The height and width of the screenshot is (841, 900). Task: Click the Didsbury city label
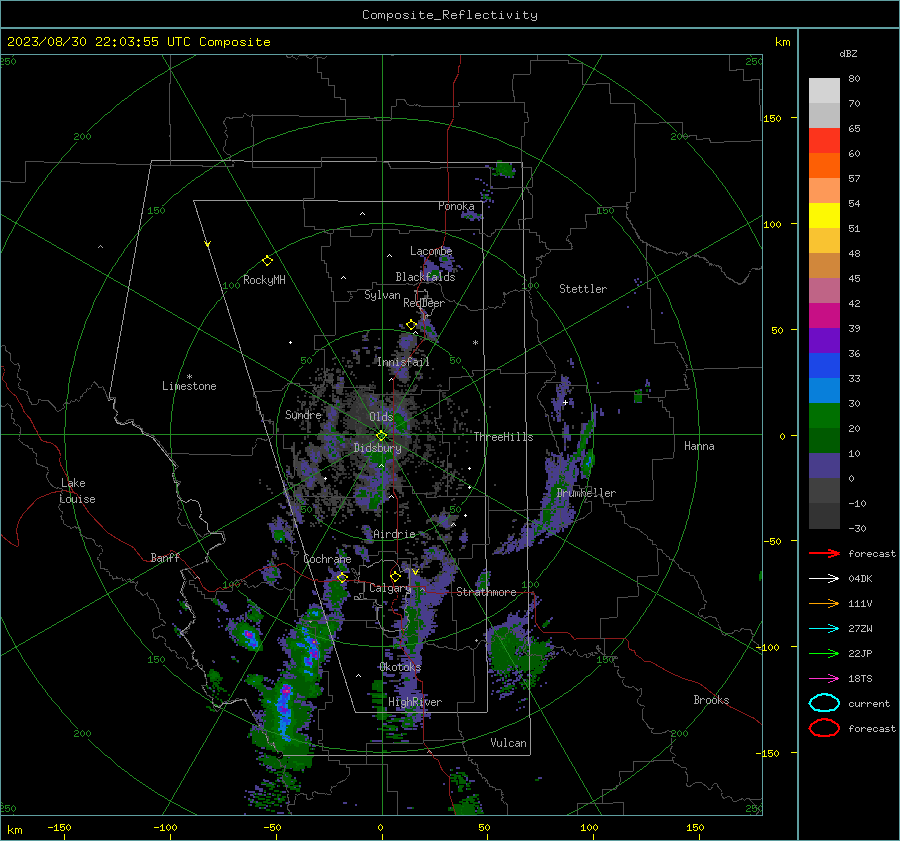pyautogui.click(x=377, y=448)
